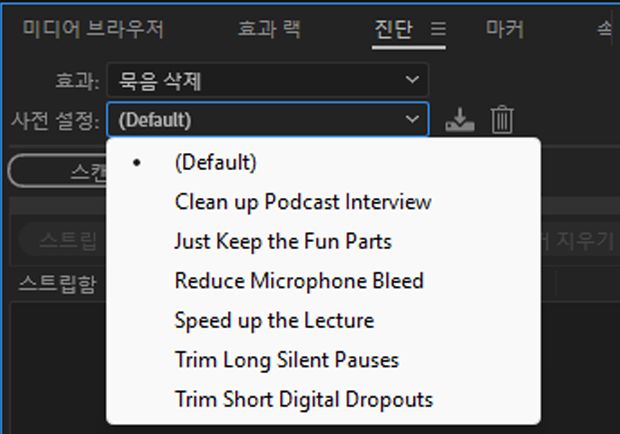Viewport: 620px width, 434px height.
Task: Choose the (Default) preset from list
Action: (x=323, y=162)
